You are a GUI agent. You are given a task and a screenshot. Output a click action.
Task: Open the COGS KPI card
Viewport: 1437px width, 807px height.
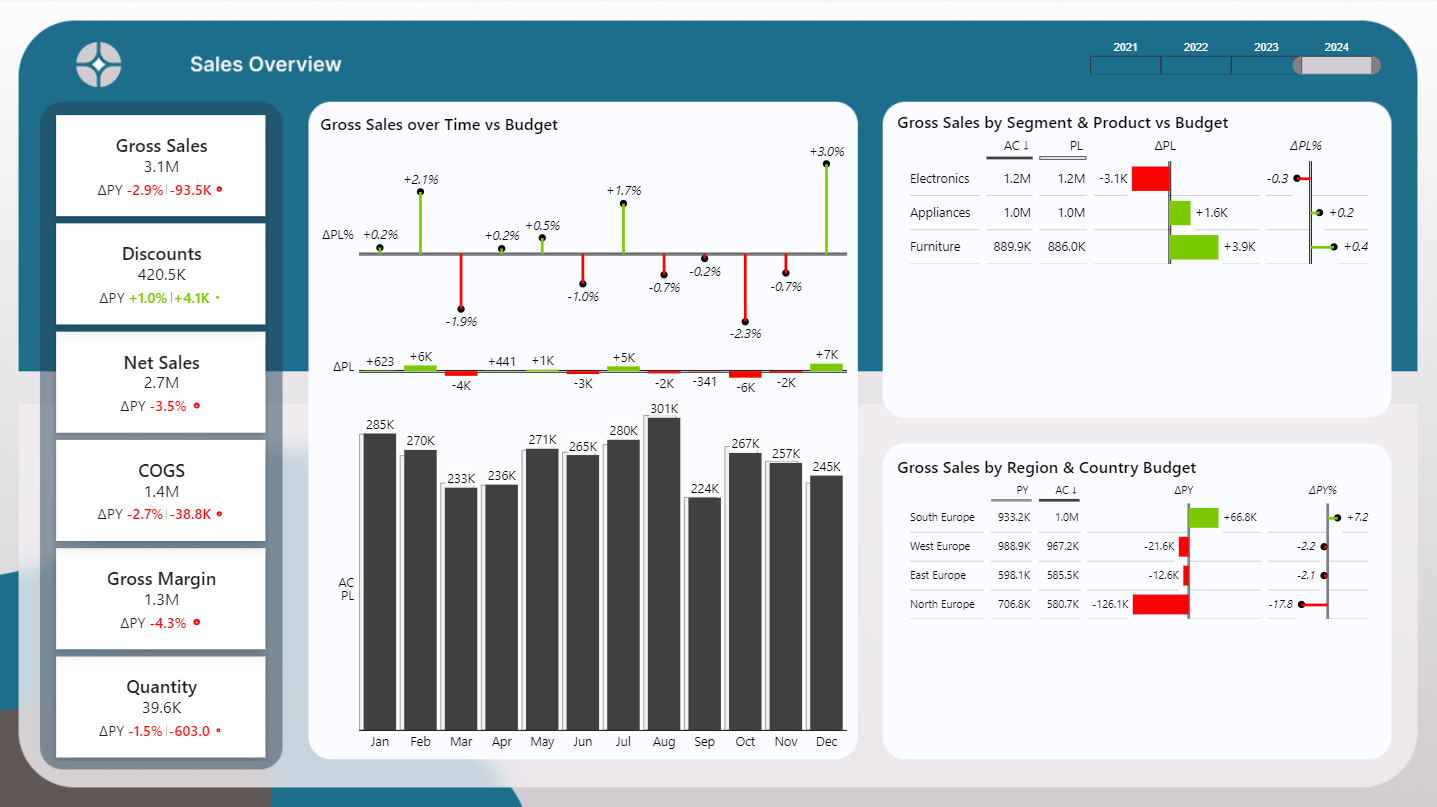click(x=161, y=490)
